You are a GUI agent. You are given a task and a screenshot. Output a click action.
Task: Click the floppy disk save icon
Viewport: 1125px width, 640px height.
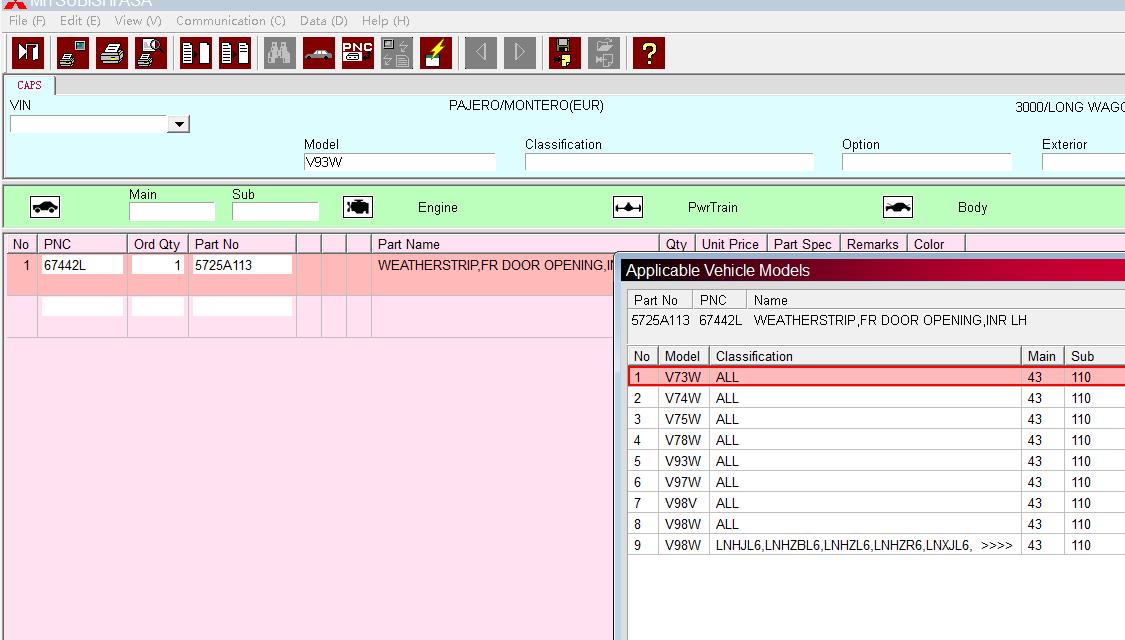565,52
